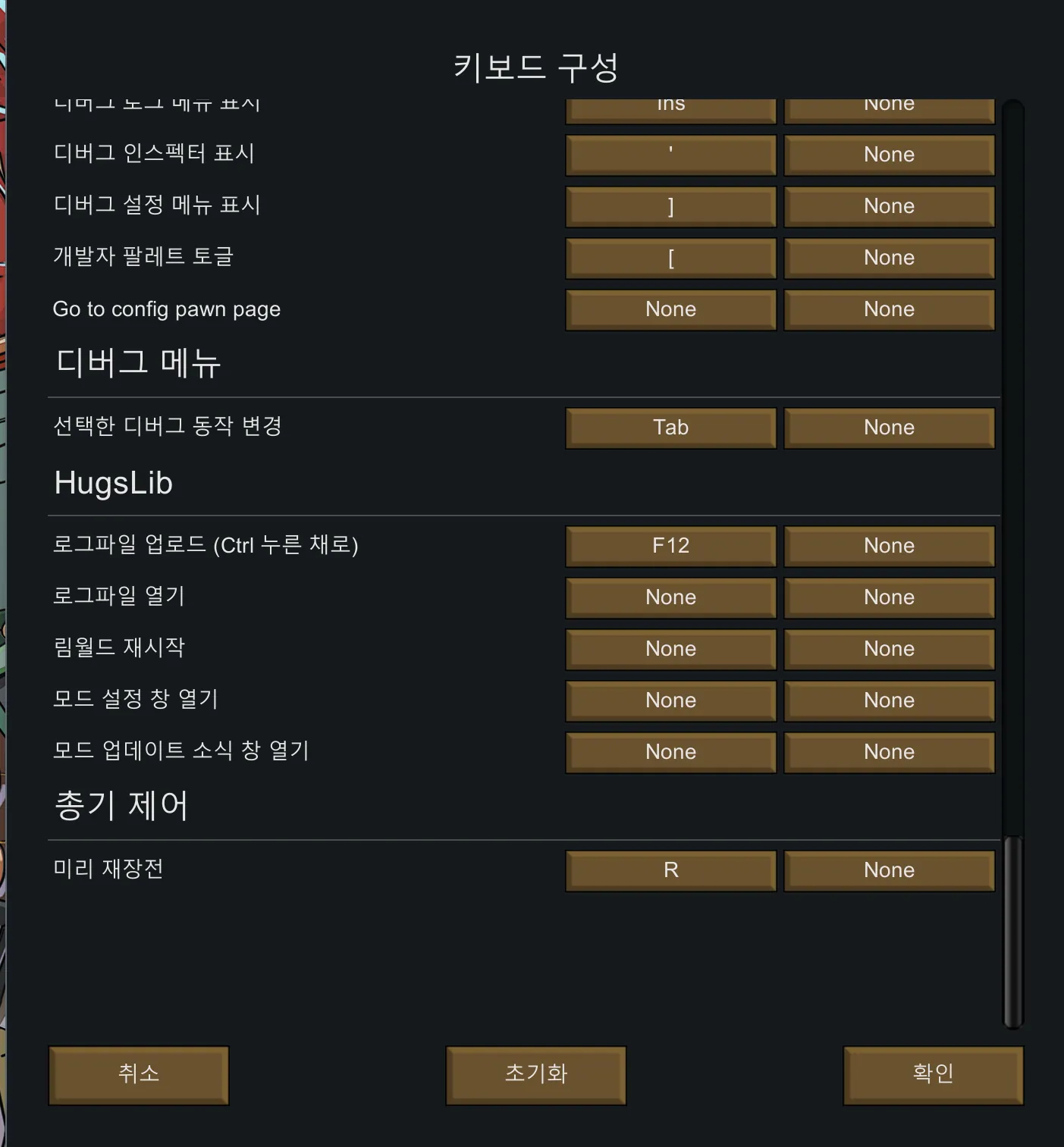Set secondary key for 미리 재장전
The image size is (1064, 1147).
[x=889, y=870]
